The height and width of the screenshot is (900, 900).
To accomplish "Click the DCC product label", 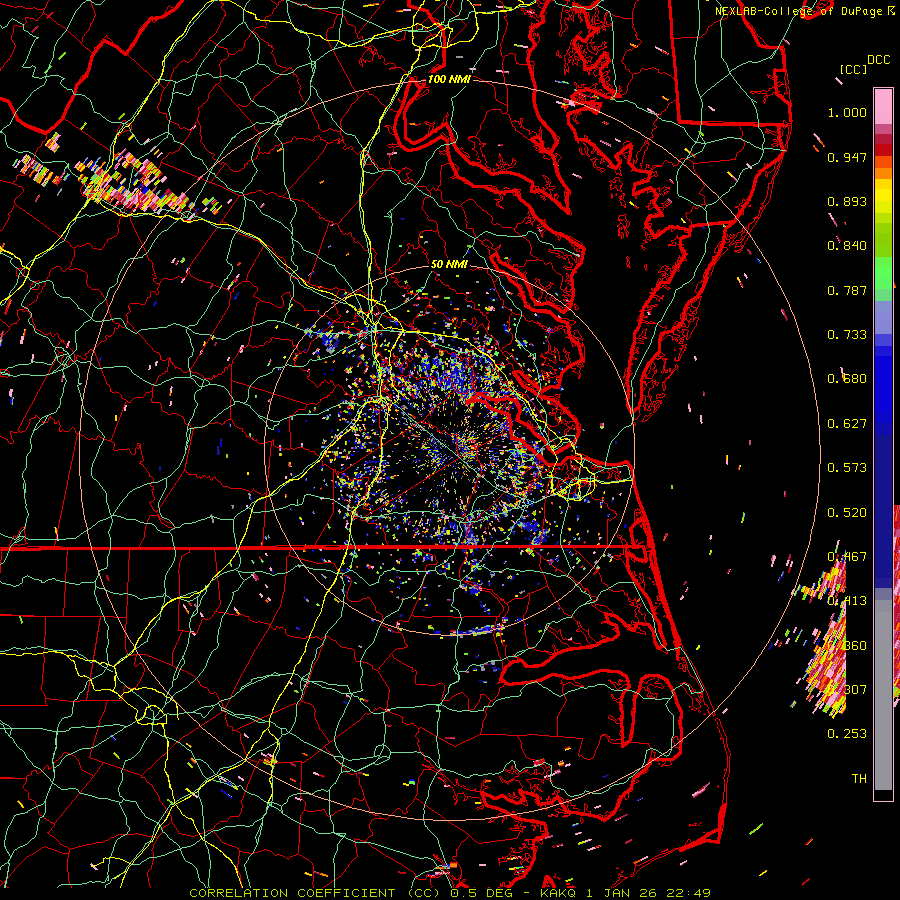I will coord(879,60).
